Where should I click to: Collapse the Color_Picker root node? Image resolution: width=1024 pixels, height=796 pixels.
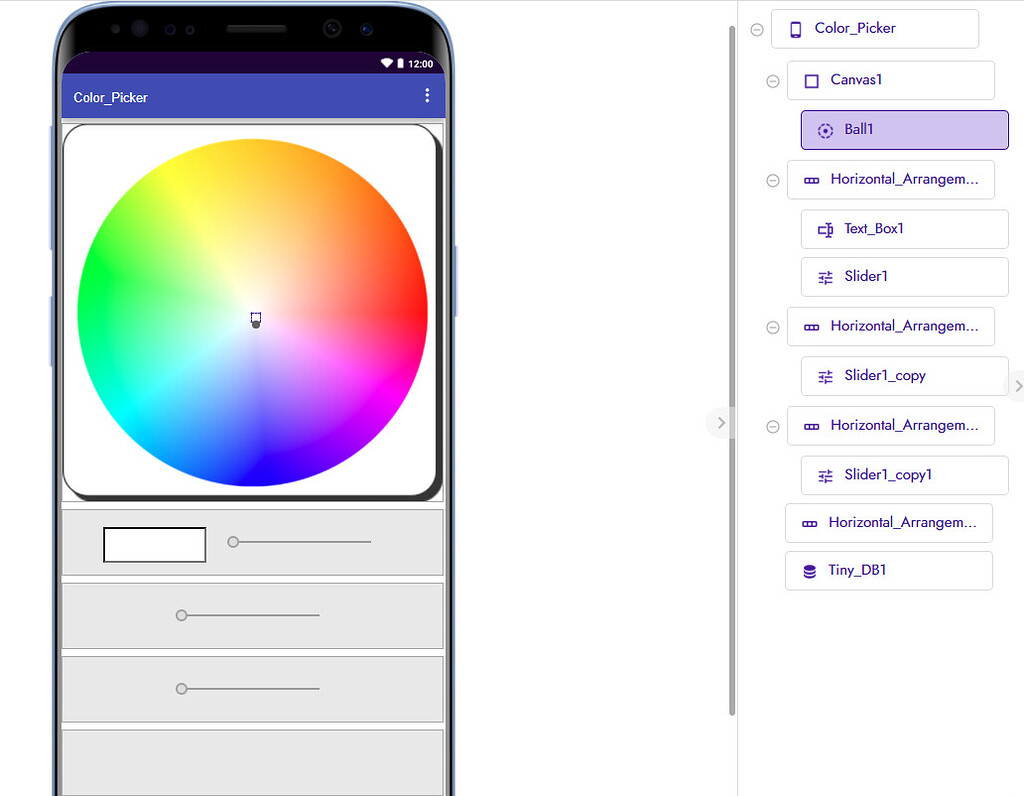tap(757, 30)
